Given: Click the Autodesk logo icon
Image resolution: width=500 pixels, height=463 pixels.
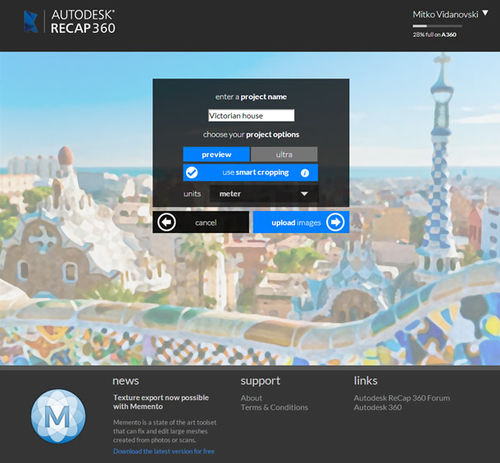Looking at the screenshot, I should 31,22.
